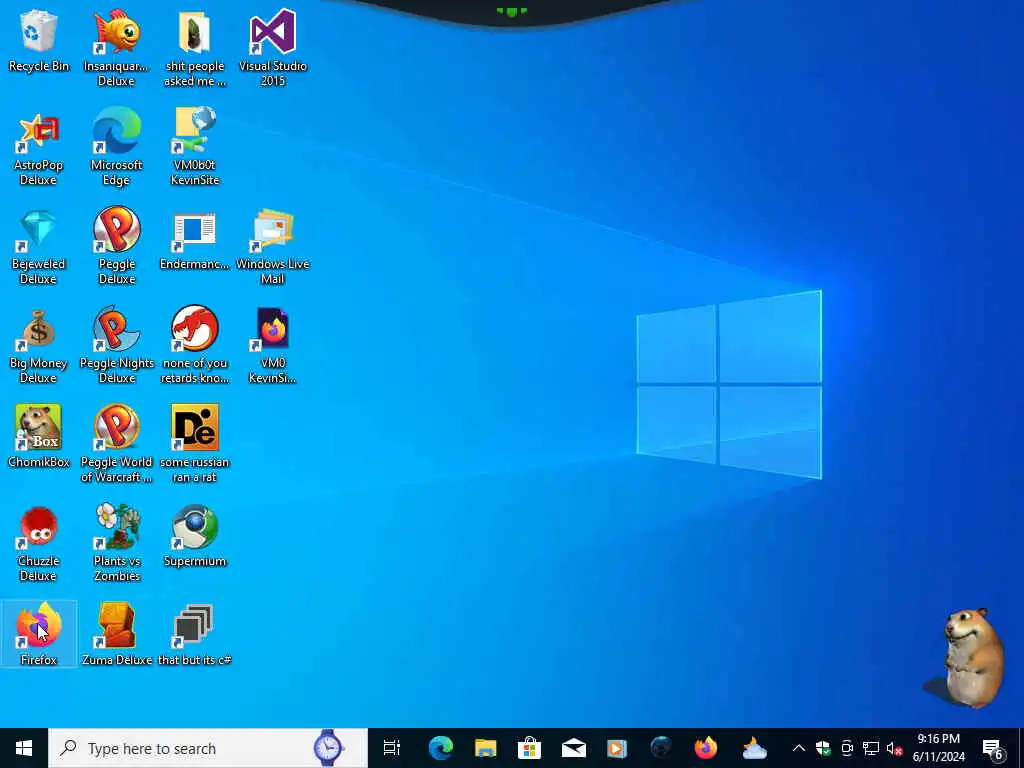Select the Zuma Deluxe shortcut
The height and width of the screenshot is (768, 1024).
coord(116,633)
